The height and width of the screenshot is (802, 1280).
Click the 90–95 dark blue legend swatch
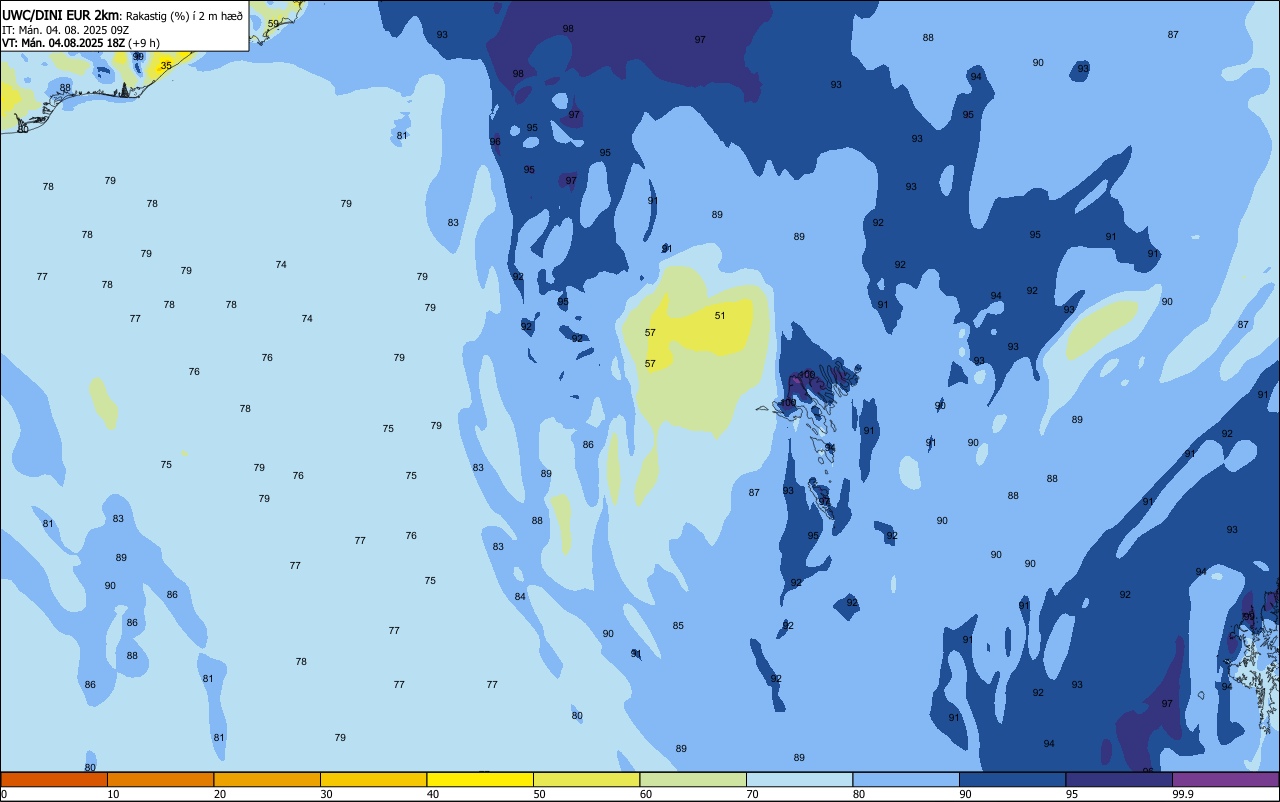click(1012, 779)
